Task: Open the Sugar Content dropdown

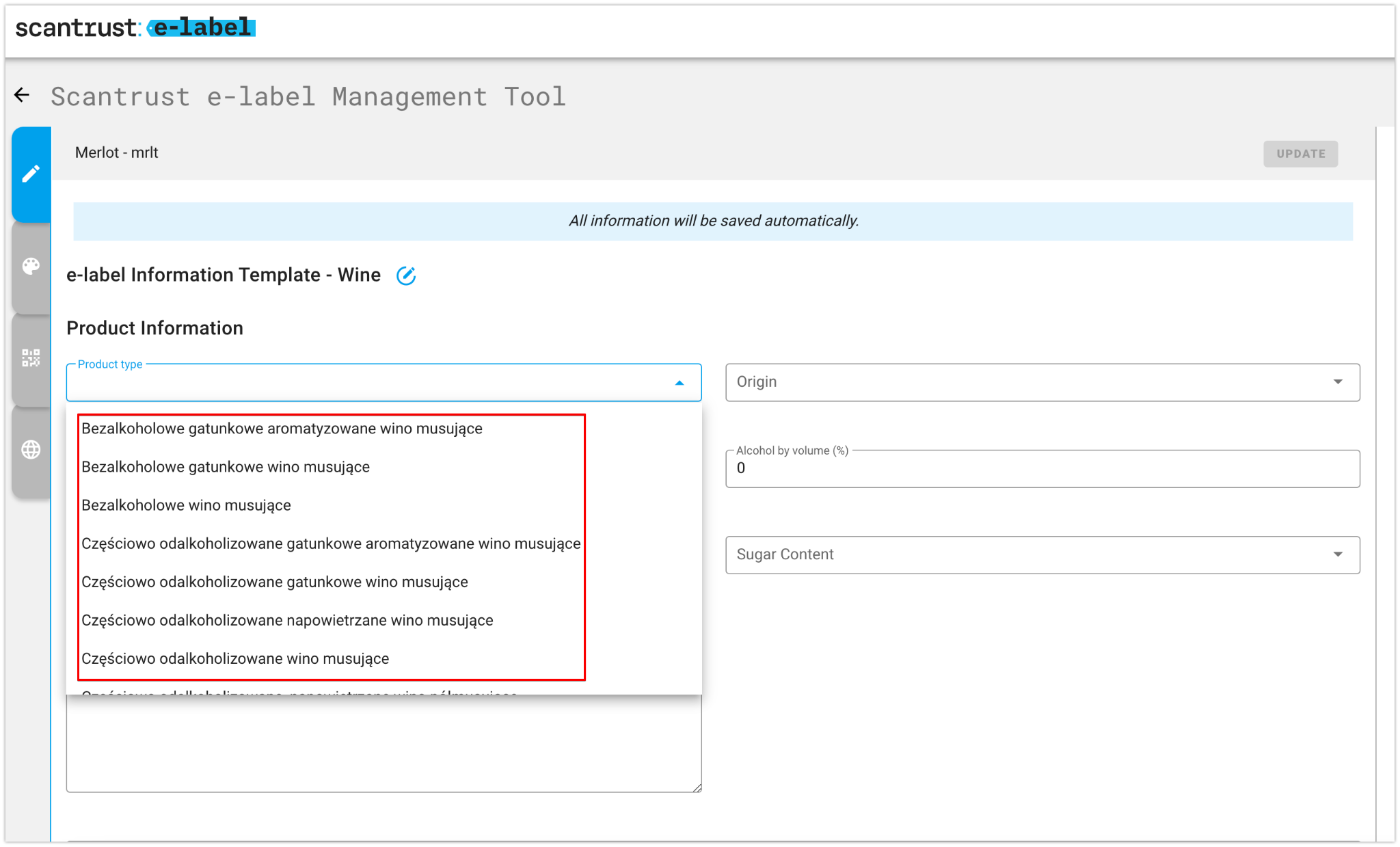Action: point(1042,554)
